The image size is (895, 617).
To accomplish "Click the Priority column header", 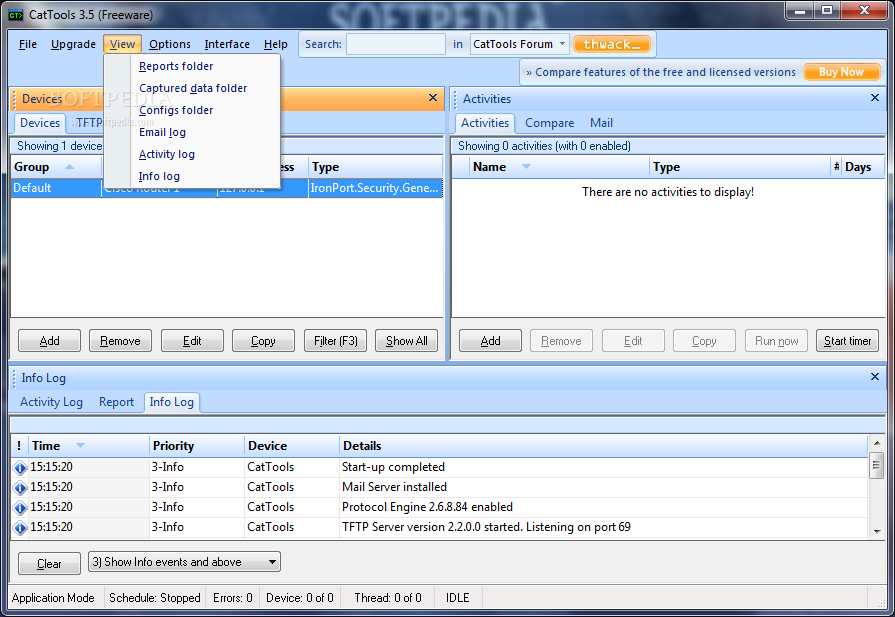I will (196, 446).
